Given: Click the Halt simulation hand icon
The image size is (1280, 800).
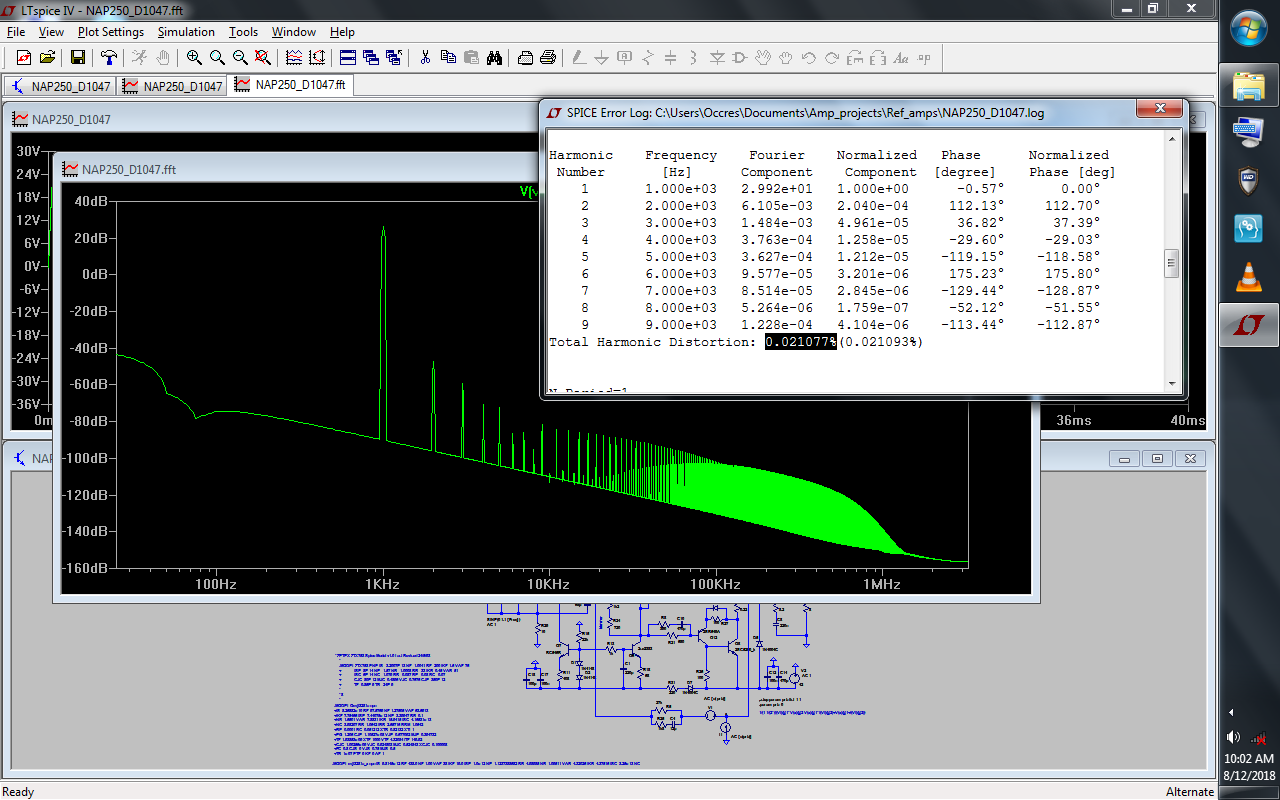Looking at the screenshot, I should (x=162, y=57).
